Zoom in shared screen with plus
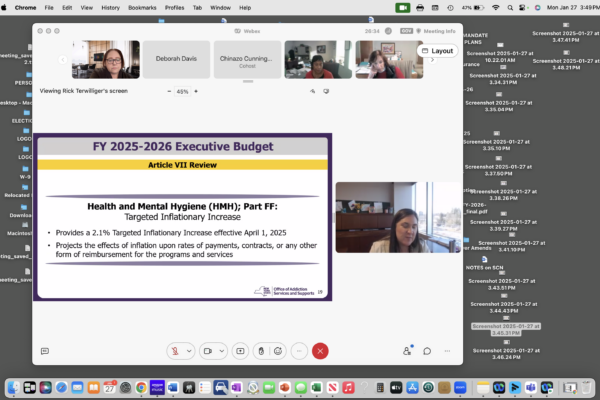This screenshot has height=400, width=600. pyautogui.click(x=196, y=91)
